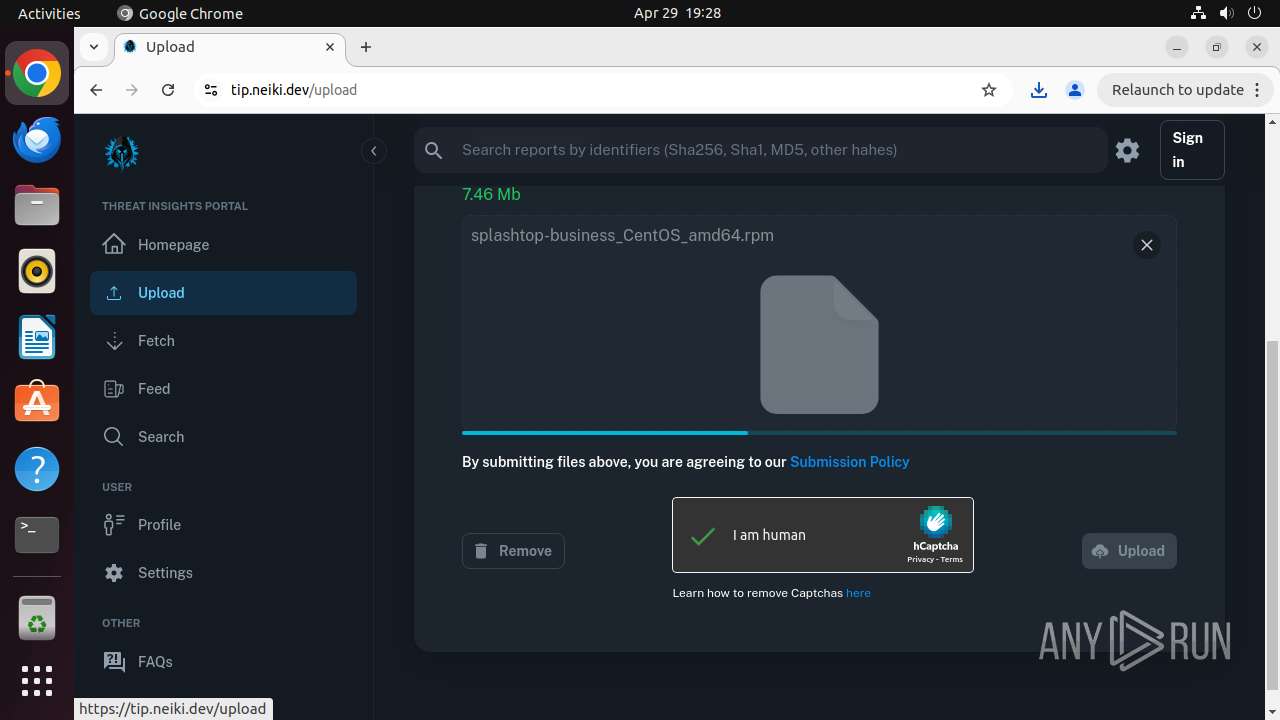Viewport: 1280px width, 720px height.
Task: Show Applications grid in the dock
Action: click(x=37, y=681)
